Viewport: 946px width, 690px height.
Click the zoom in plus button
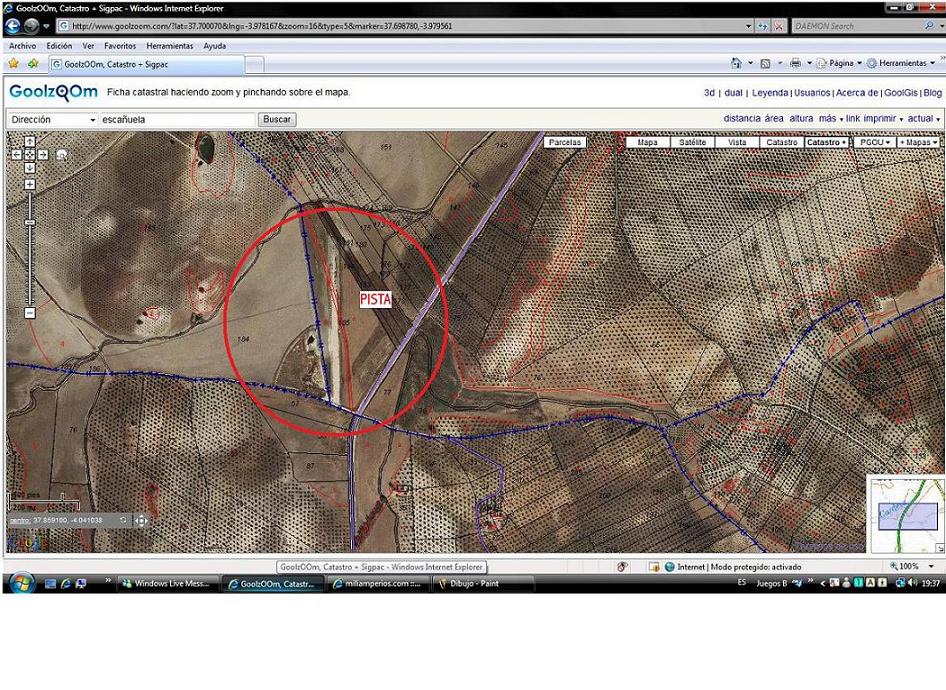pyautogui.click(x=29, y=184)
